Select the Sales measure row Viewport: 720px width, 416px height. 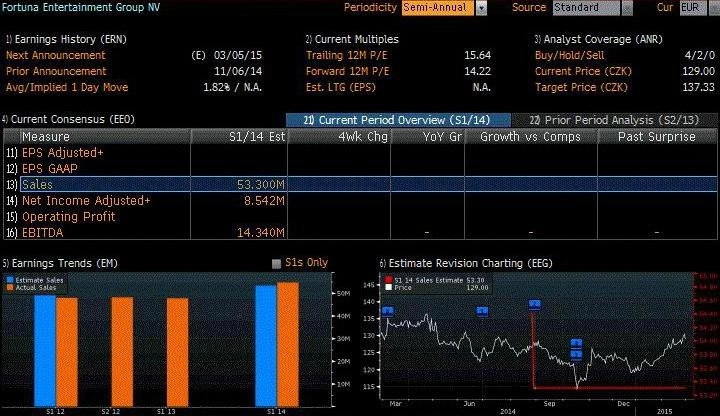[x=360, y=184]
